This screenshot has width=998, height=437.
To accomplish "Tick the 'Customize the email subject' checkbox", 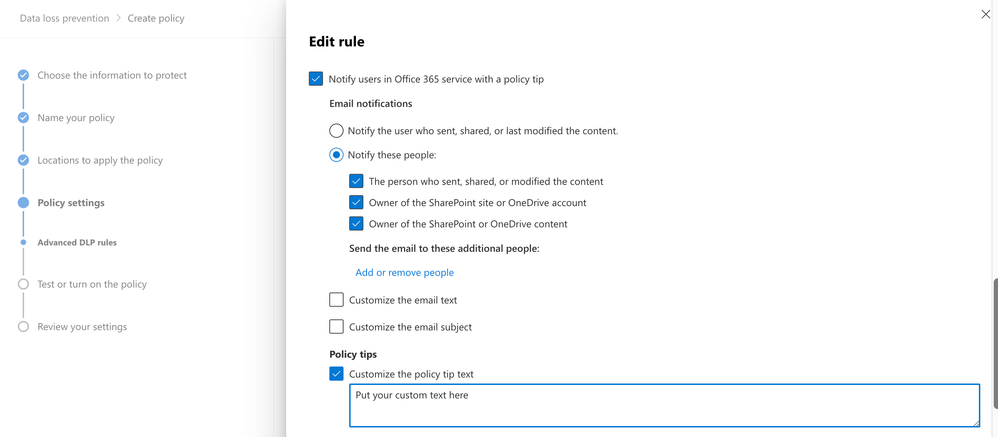I will pyautogui.click(x=336, y=327).
